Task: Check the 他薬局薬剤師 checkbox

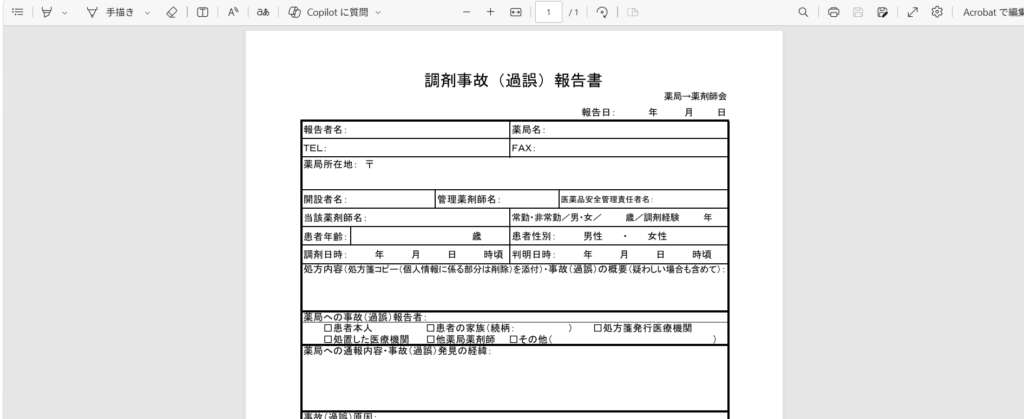Action: [x=430, y=339]
